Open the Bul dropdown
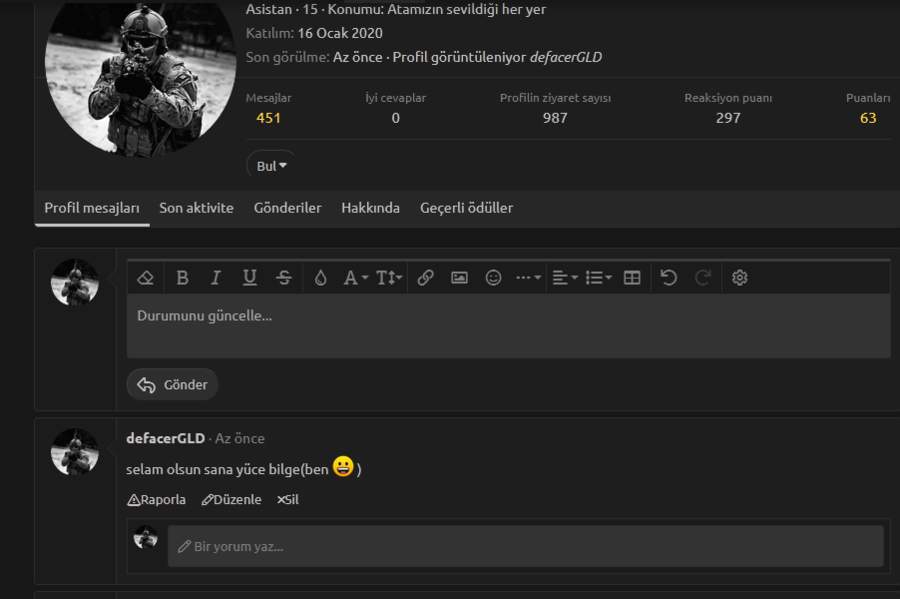 271,166
